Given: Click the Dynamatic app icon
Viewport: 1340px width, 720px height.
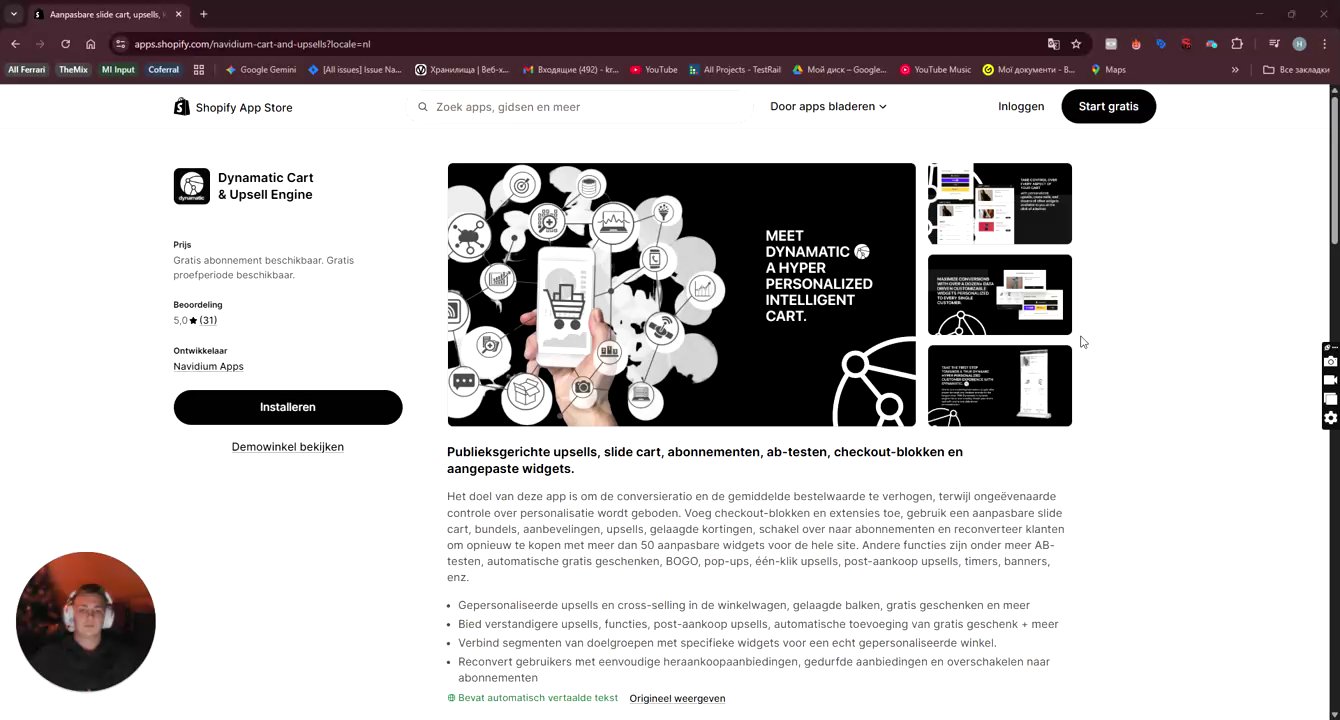Looking at the screenshot, I should pyautogui.click(x=191, y=186).
